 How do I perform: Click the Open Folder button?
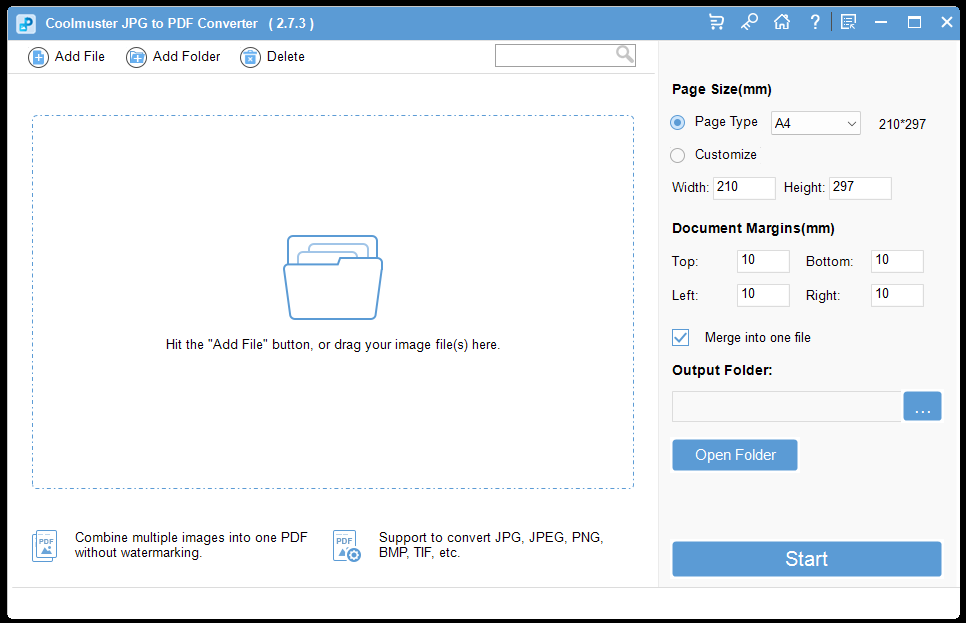735,455
